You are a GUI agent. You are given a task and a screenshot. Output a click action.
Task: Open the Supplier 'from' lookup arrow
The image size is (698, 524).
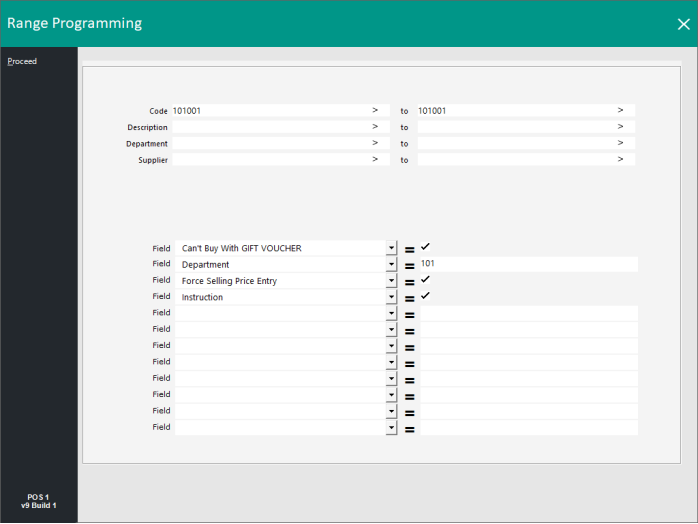coord(375,159)
